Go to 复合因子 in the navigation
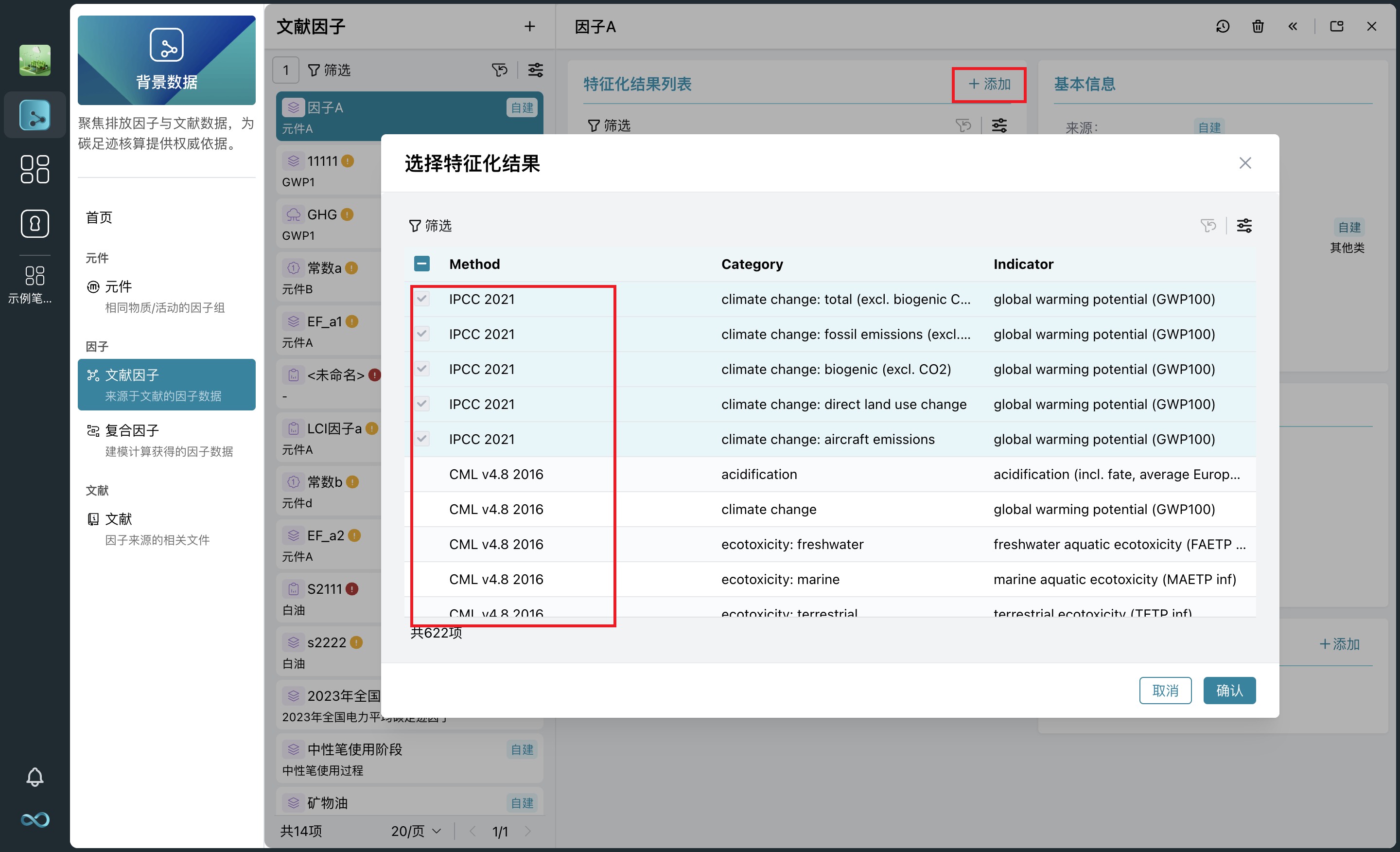 pyautogui.click(x=132, y=430)
